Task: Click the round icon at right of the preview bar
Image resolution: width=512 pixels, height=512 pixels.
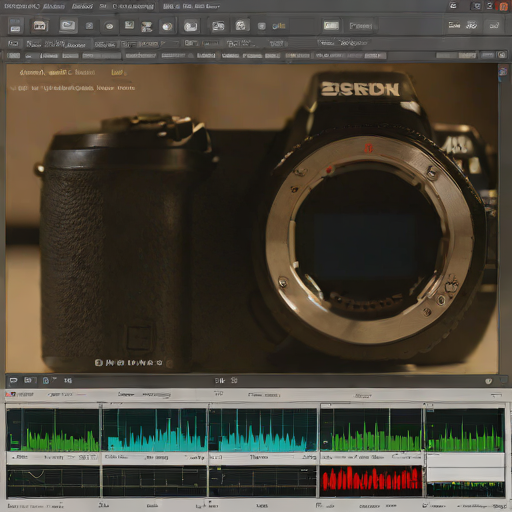Action: pyautogui.click(x=489, y=381)
